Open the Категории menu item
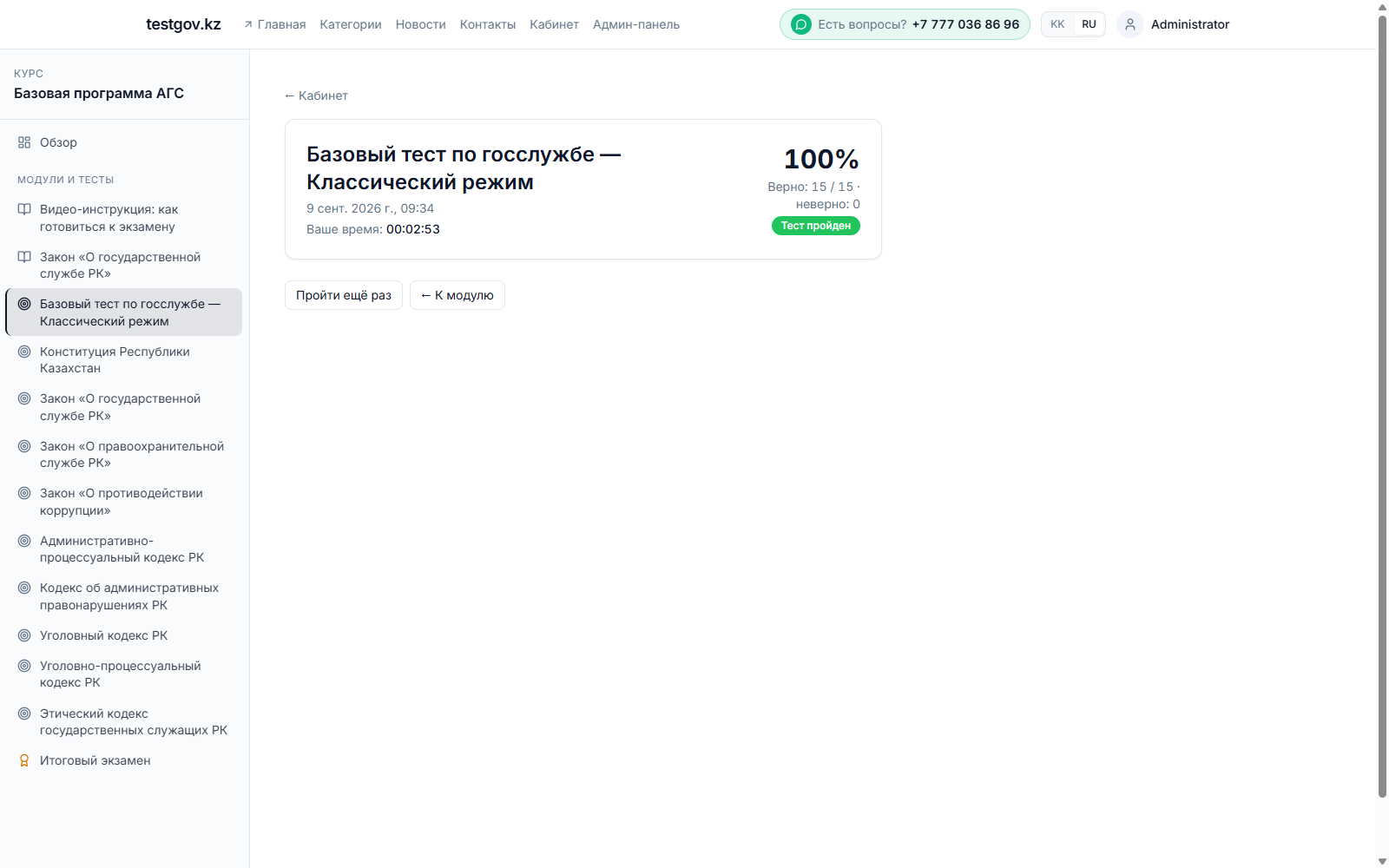1389x868 pixels. (x=351, y=24)
